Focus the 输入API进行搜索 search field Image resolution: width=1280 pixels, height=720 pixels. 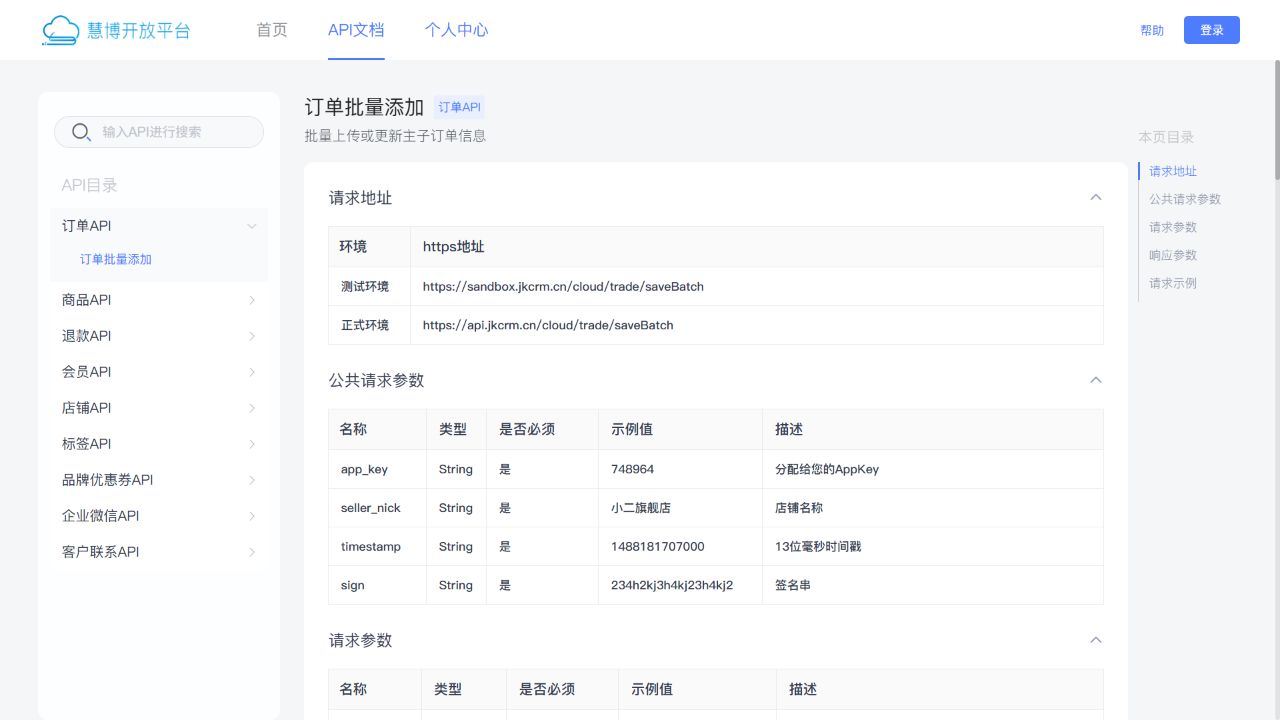click(x=159, y=132)
